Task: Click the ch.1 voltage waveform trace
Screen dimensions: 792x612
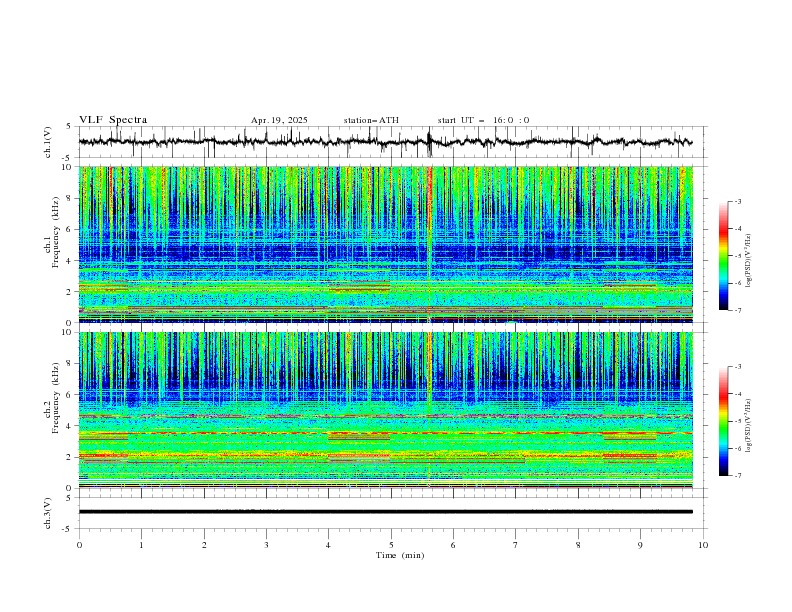Action: tap(385, 142)
